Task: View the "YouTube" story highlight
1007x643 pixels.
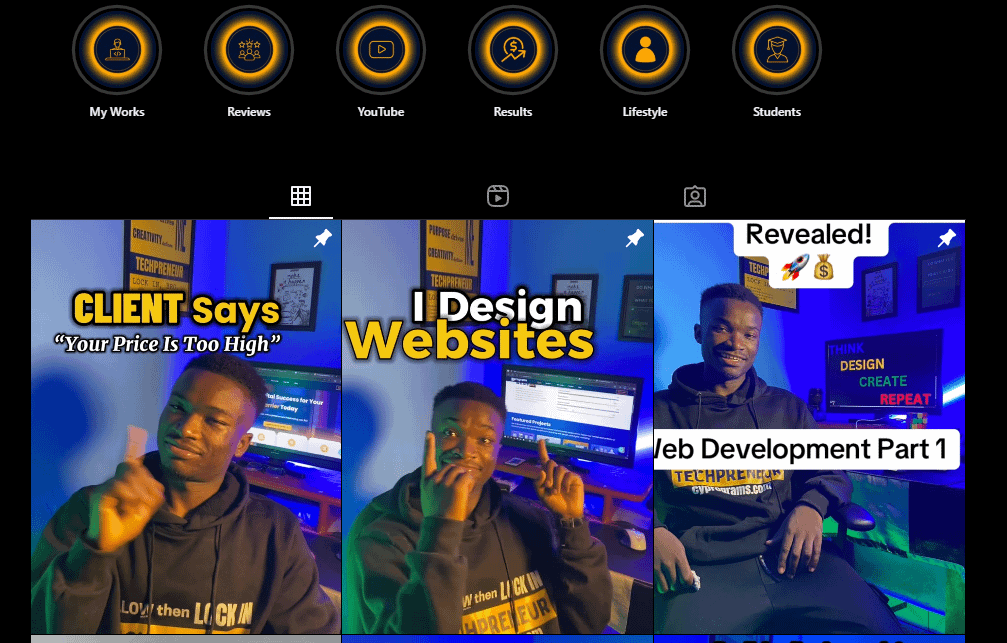Action: point(381,49)
